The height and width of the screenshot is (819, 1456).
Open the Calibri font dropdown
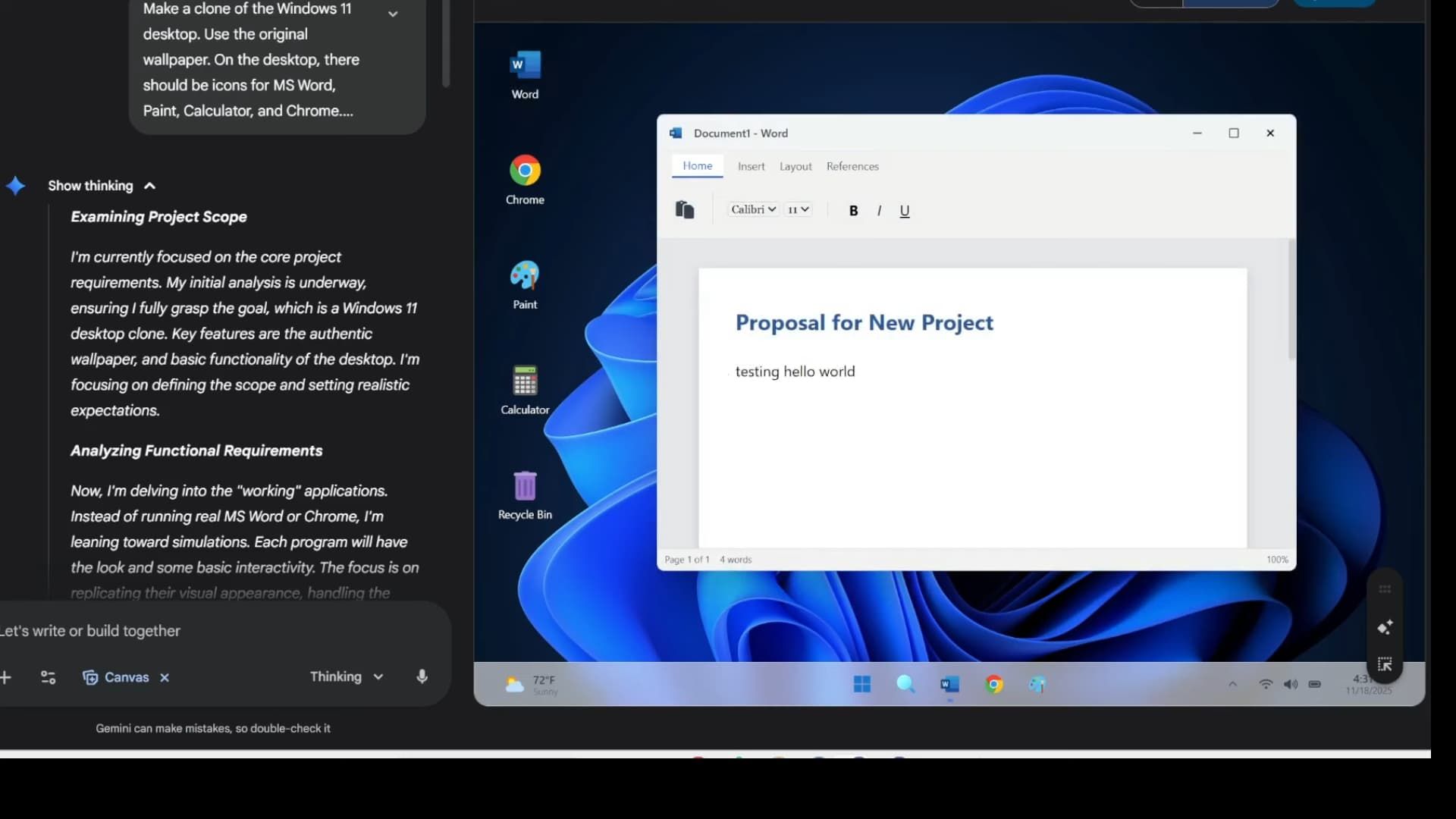753,209
